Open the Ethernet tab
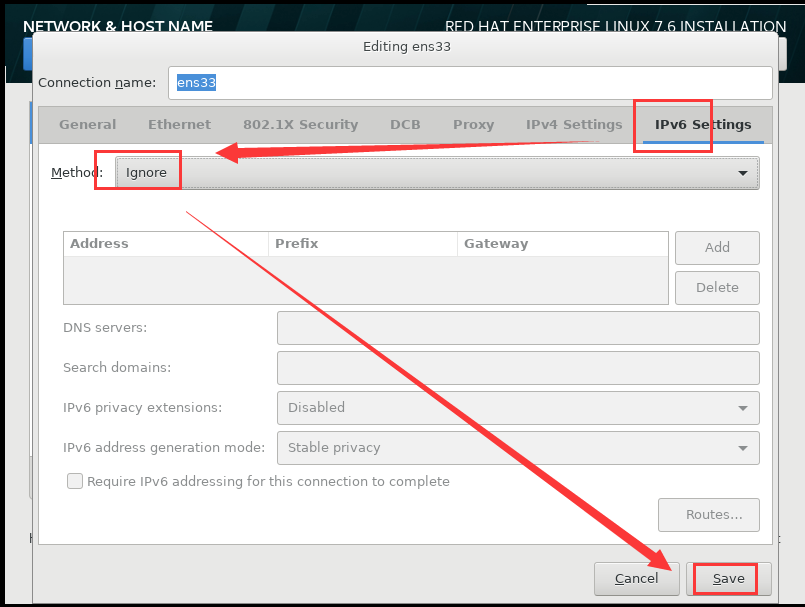Image resolution: width=805 pixels, height=607 pixels. [x=179, y=124]
